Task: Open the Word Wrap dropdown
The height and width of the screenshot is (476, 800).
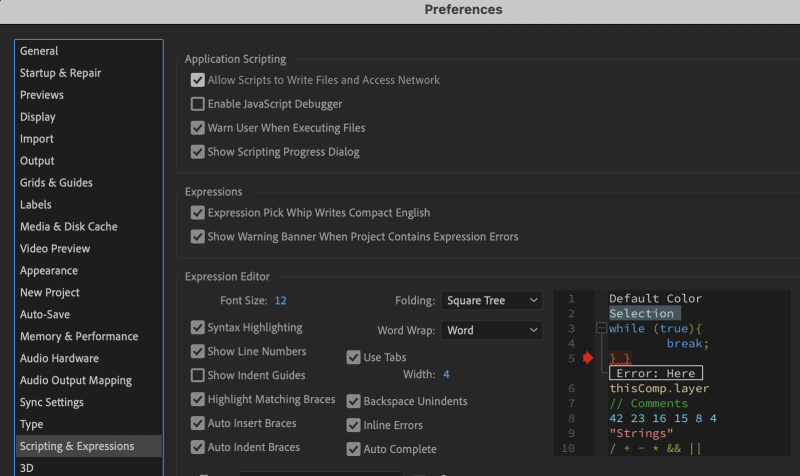Action: pos(491,330)
